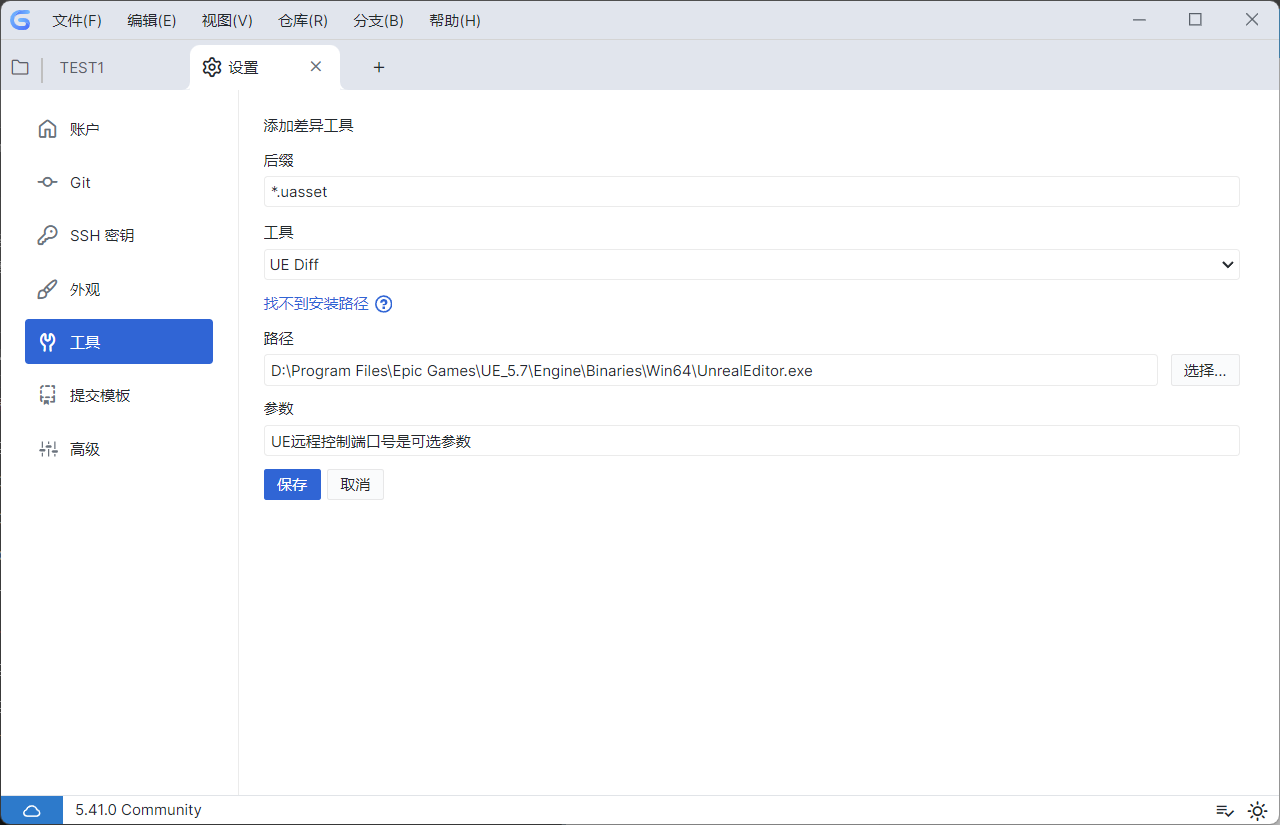Click the question mark help icon
Screen dimensions: 1280x825
(x=383, y=303)
